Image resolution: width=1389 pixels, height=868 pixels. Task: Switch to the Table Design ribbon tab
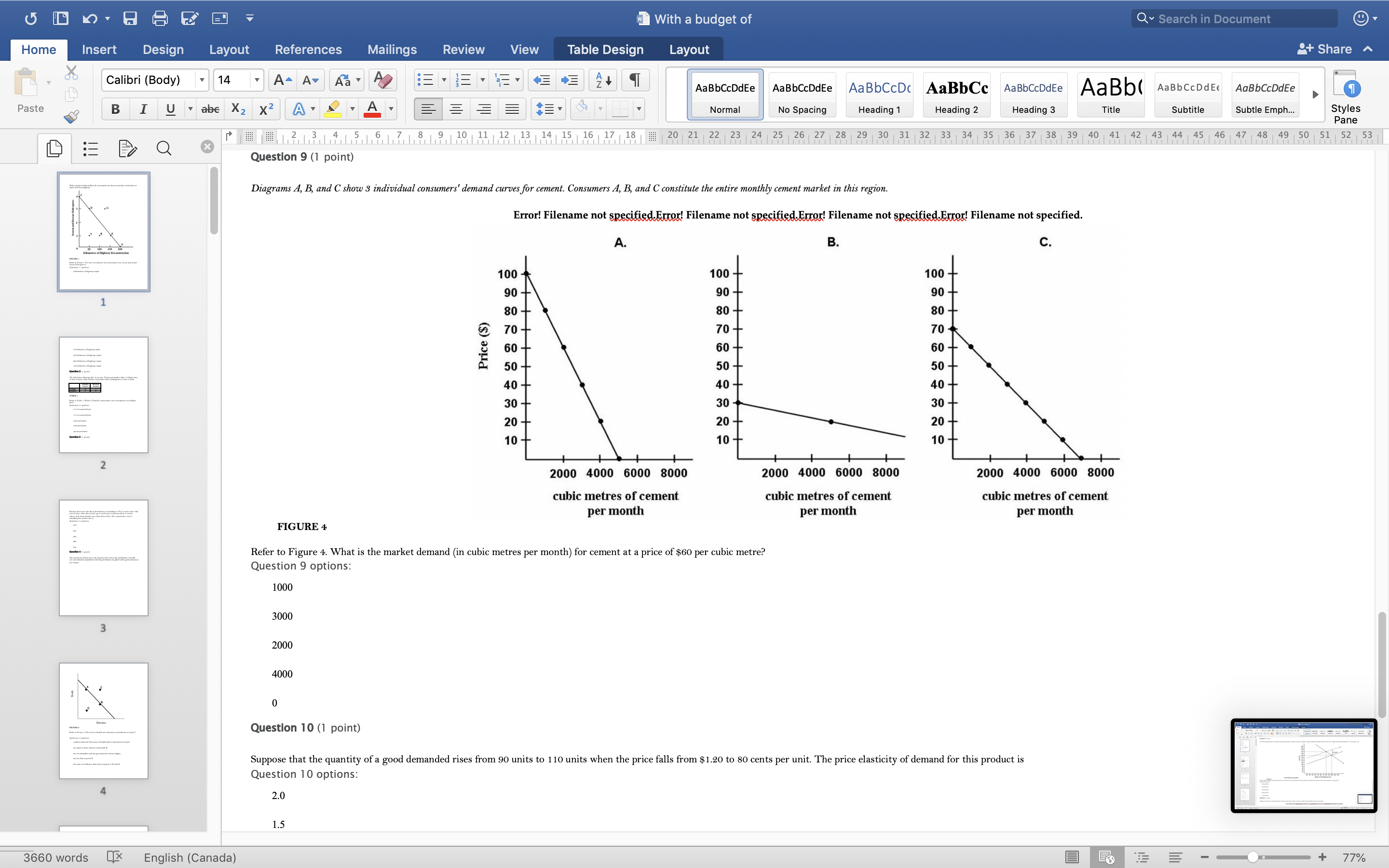(x=605, y=49)
